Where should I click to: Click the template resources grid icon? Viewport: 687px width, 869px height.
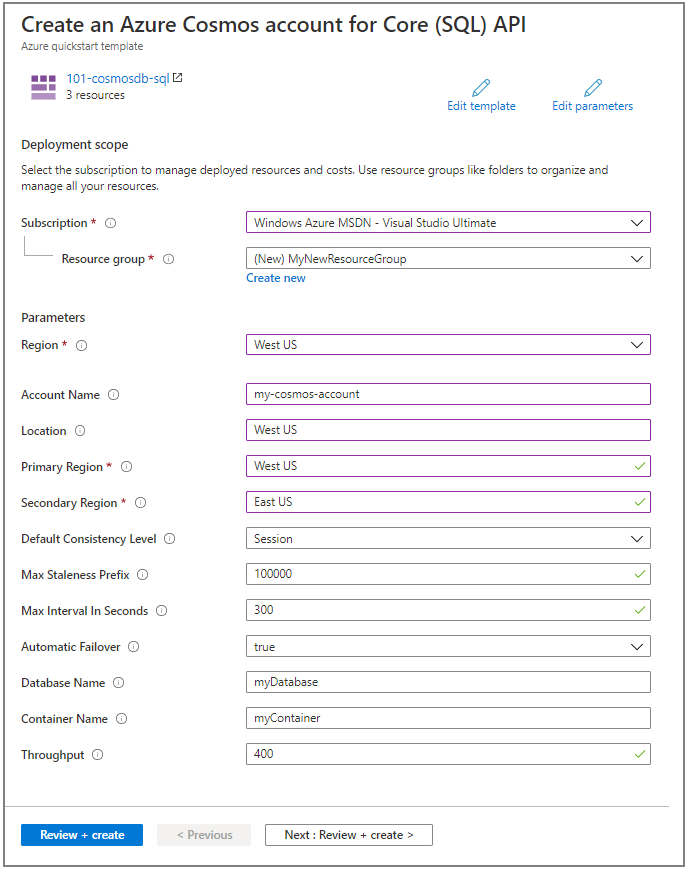click(43, 85)
